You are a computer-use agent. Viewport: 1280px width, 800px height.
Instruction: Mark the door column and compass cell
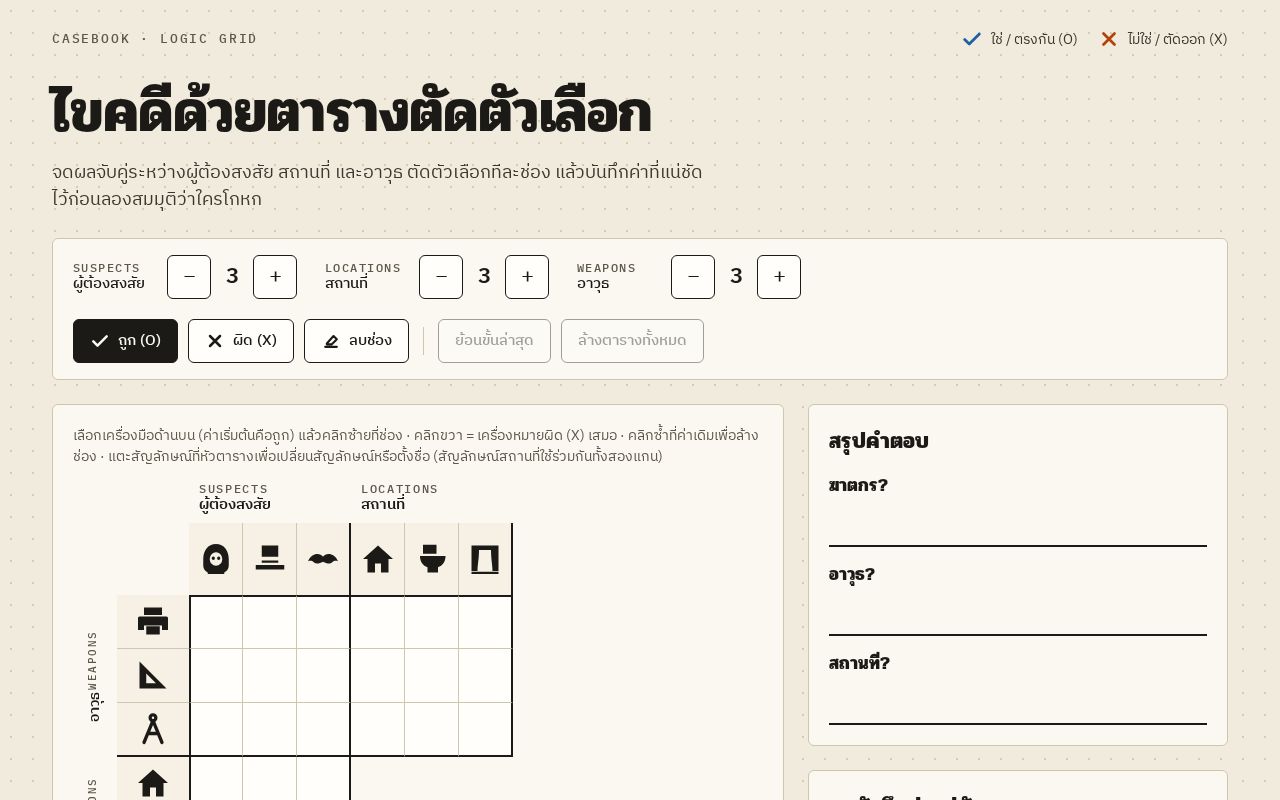point(485,729)
